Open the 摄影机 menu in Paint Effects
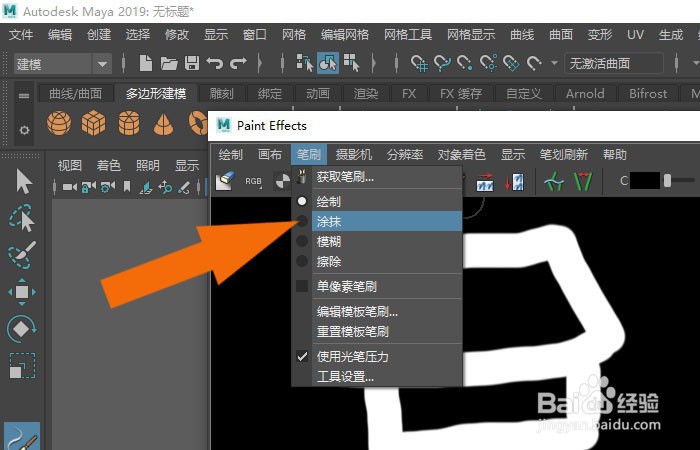700x450 pixels. point(354,154)
